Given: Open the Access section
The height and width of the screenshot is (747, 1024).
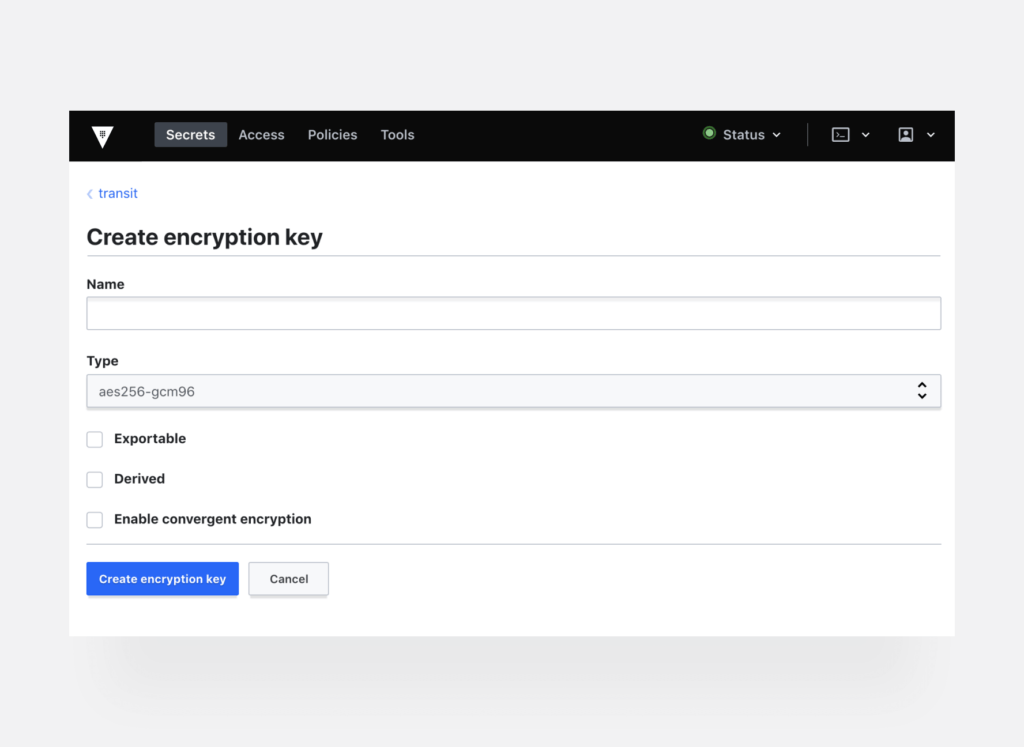Looking at the screenshot, I should pyautogui.click(x=261, y=134).
